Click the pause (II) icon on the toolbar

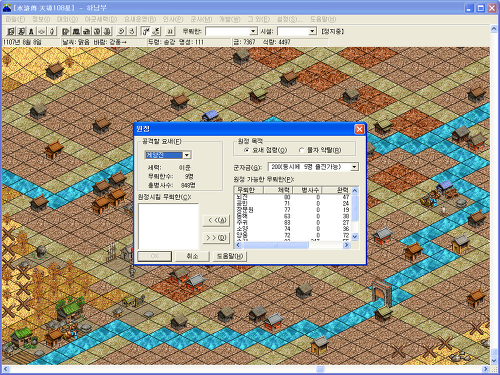pos(170,31)
